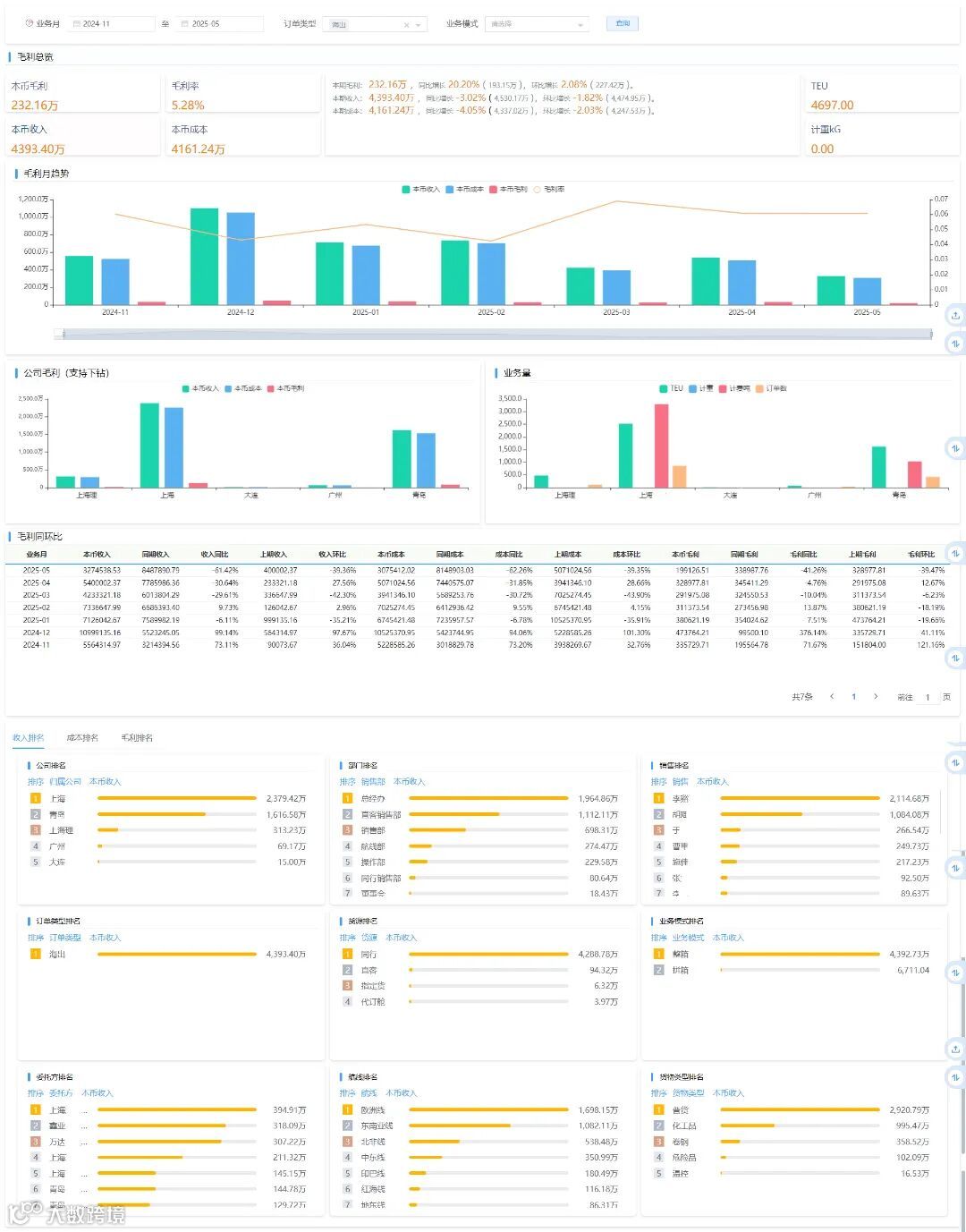Viewport: 966px width, 1232px height.
Task: Click 归属公司 header in 公司排名 panel
Action: [x=65, y=782]
